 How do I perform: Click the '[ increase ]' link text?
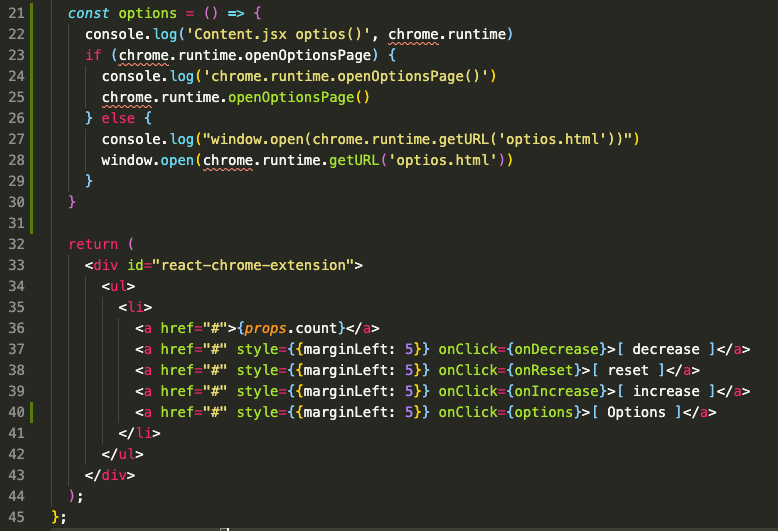[665, 391]
